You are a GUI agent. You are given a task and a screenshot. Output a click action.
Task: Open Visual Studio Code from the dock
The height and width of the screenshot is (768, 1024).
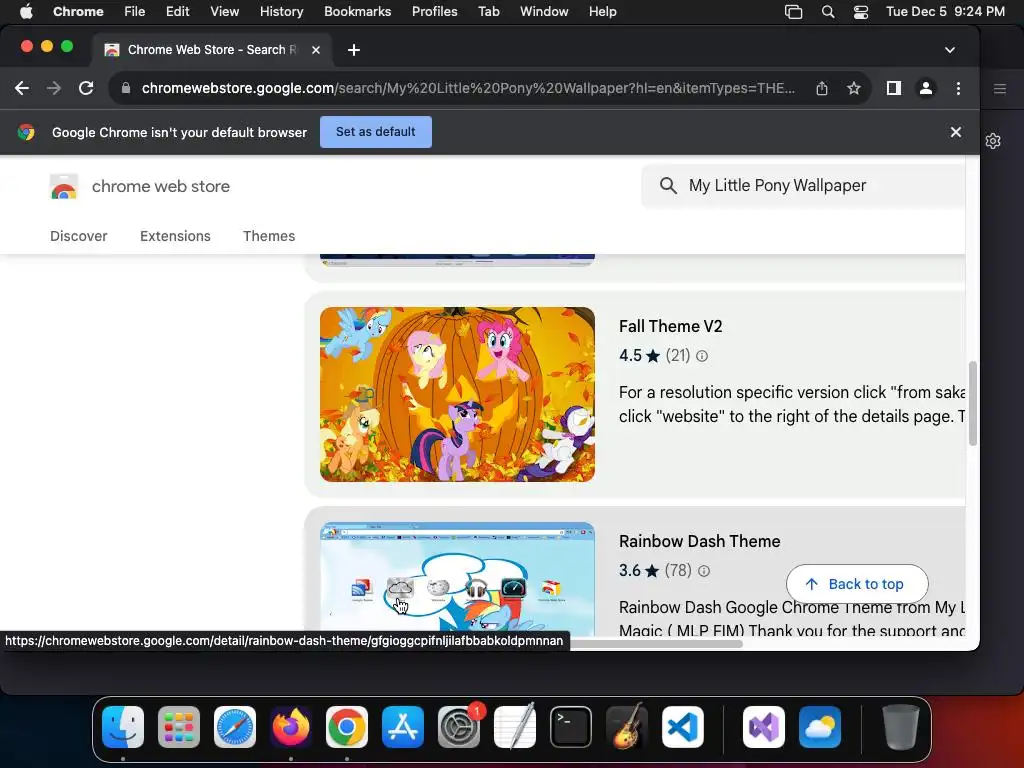coord(682,727)
